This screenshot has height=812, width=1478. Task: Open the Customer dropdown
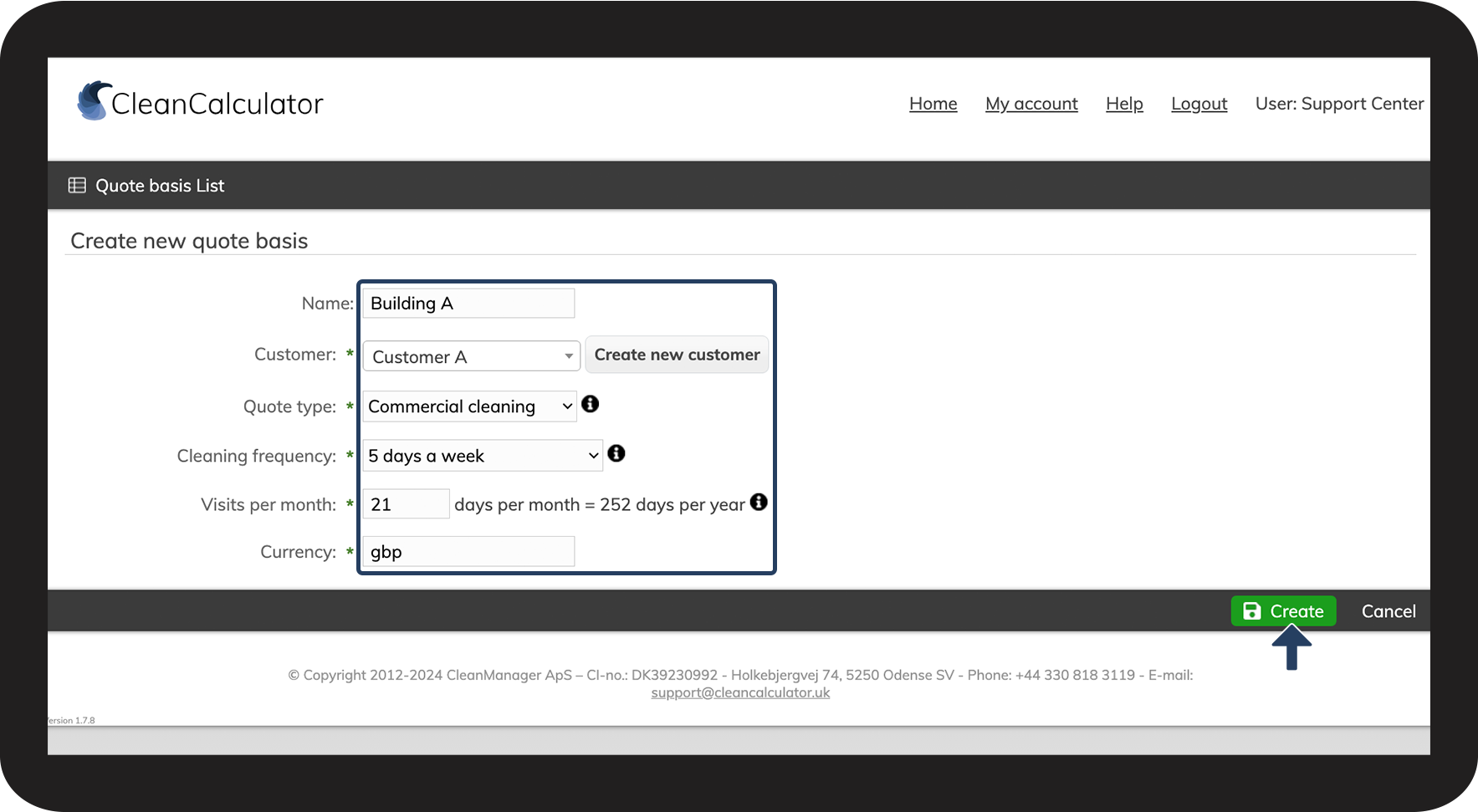coord(471,356)
